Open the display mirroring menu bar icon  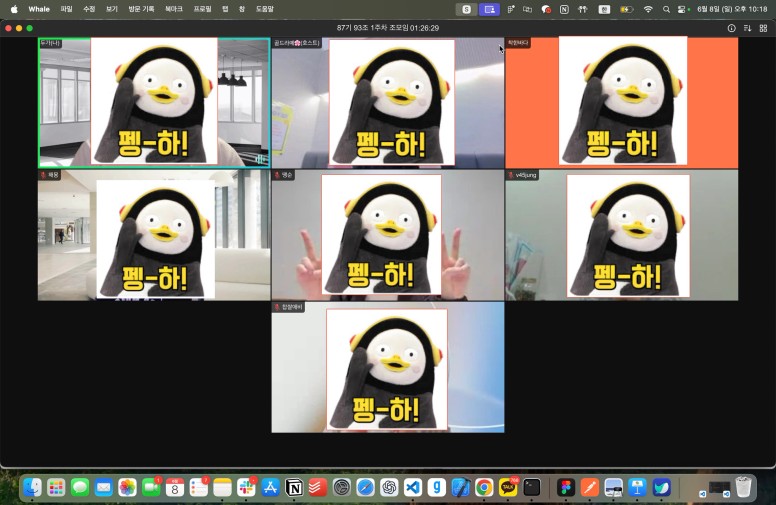(x=528, y=9)
